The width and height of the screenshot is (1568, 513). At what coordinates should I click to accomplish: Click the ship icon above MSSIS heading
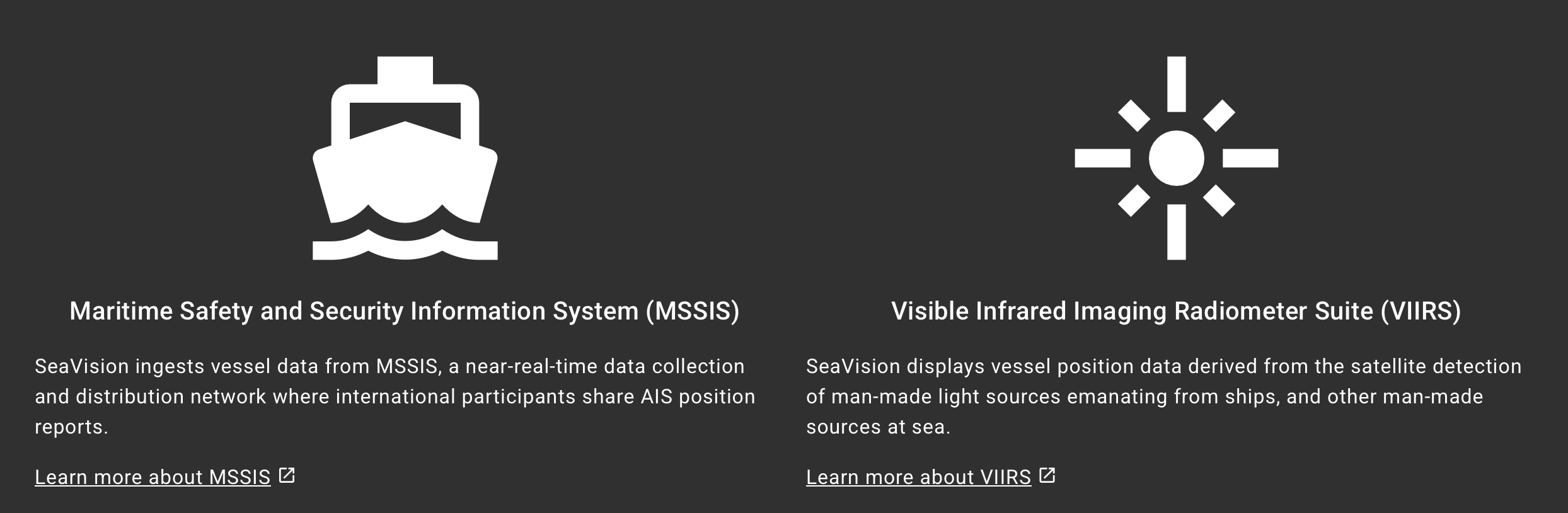tap(405, 158)
